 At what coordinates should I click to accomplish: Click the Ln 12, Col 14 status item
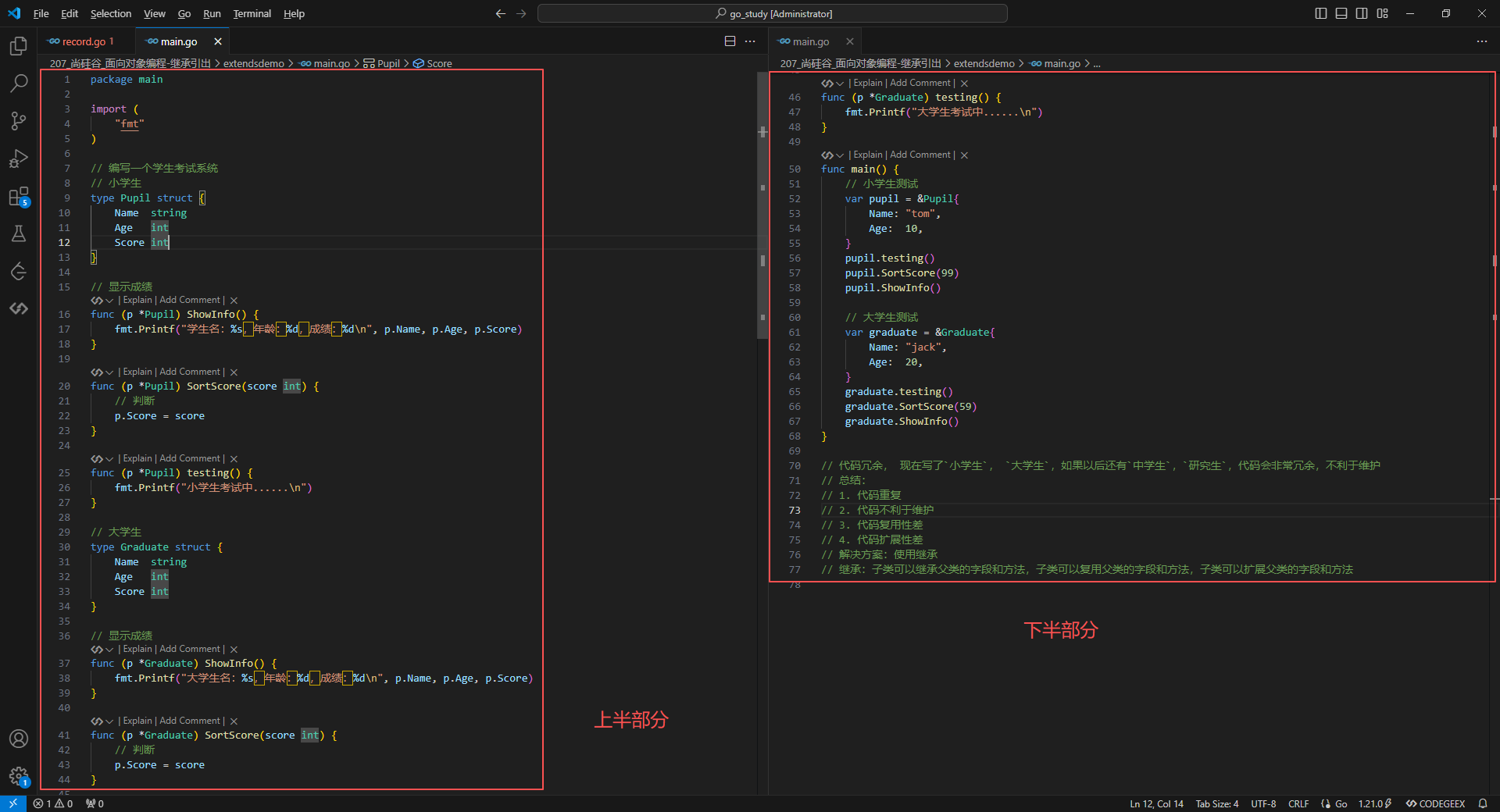click(x=1156, y=803)
